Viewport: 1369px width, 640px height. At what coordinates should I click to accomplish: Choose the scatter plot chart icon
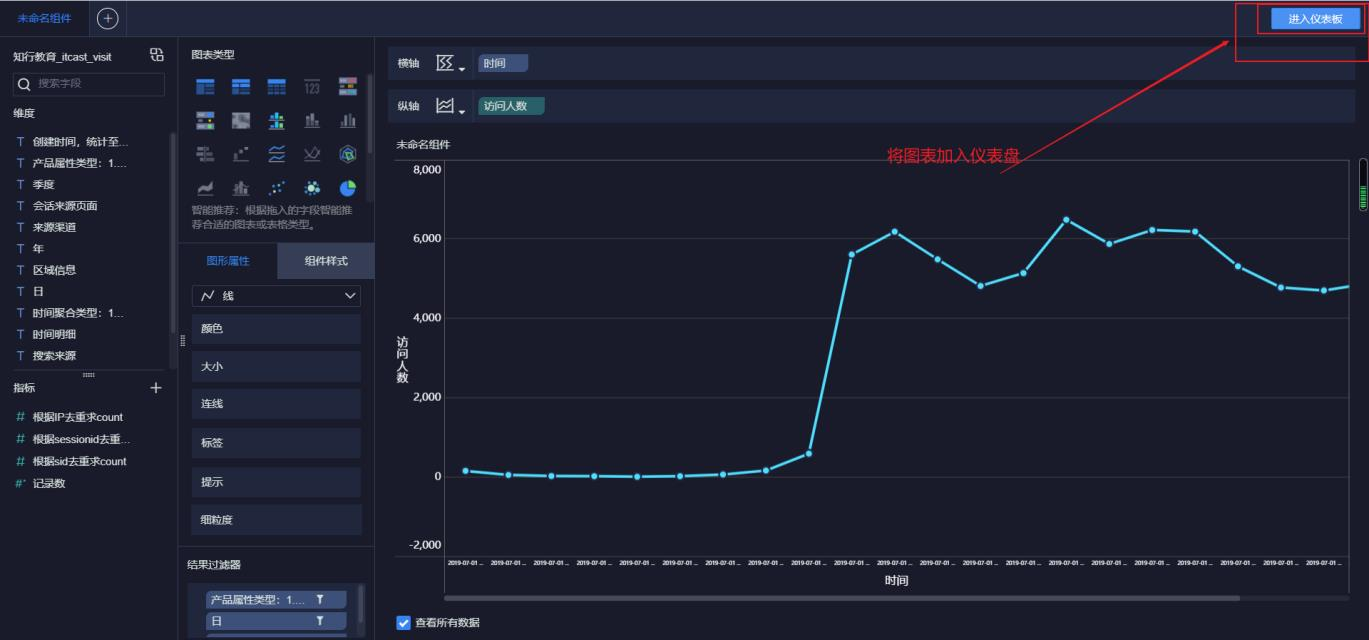pyautogui.click(x=276, y=187)
